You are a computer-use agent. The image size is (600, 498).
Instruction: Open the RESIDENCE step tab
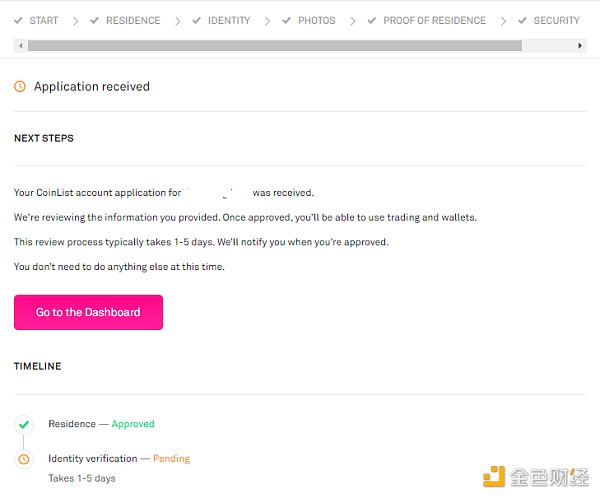[133, 20]
